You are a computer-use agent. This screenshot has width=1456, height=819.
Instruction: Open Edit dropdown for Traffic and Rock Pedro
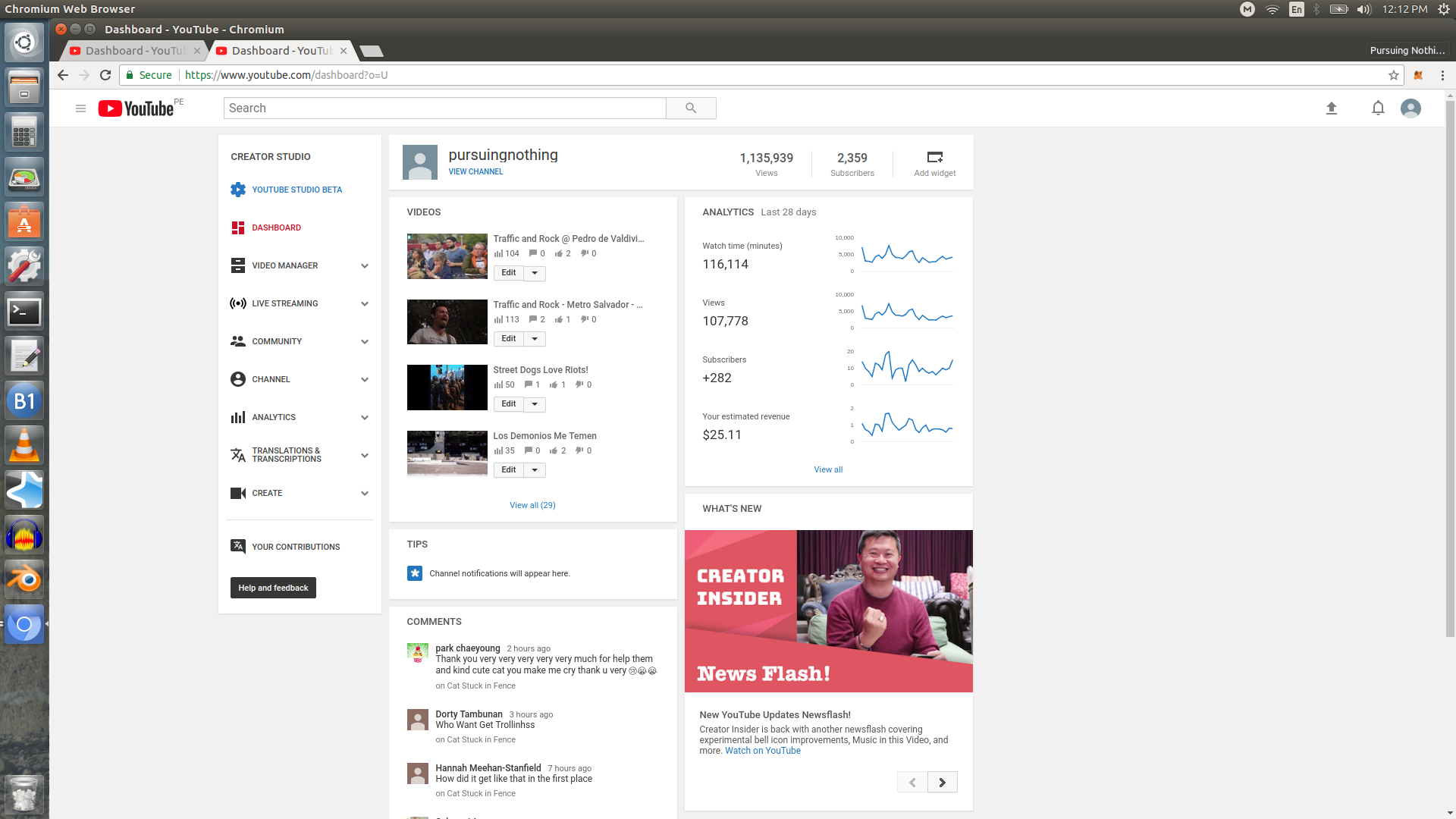click(x=535, y=273)
